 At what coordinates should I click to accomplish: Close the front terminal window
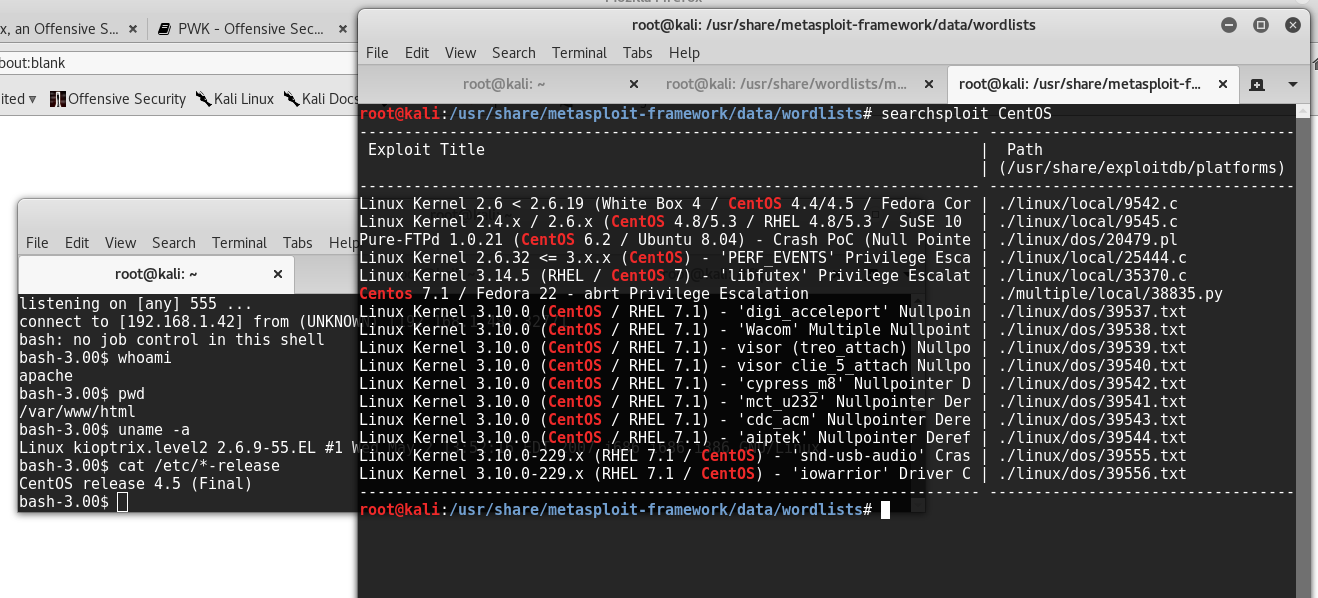tap(1293, 24)
